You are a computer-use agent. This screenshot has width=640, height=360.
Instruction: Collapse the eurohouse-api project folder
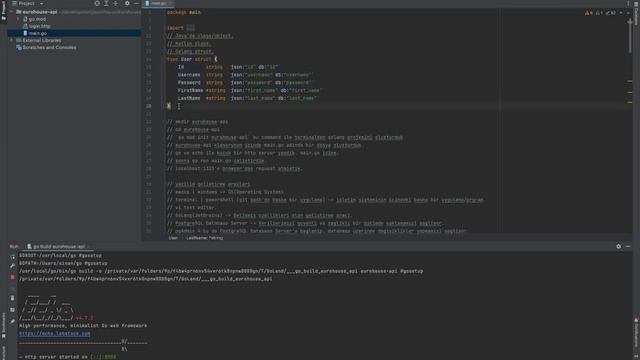(x=12, y=12)
